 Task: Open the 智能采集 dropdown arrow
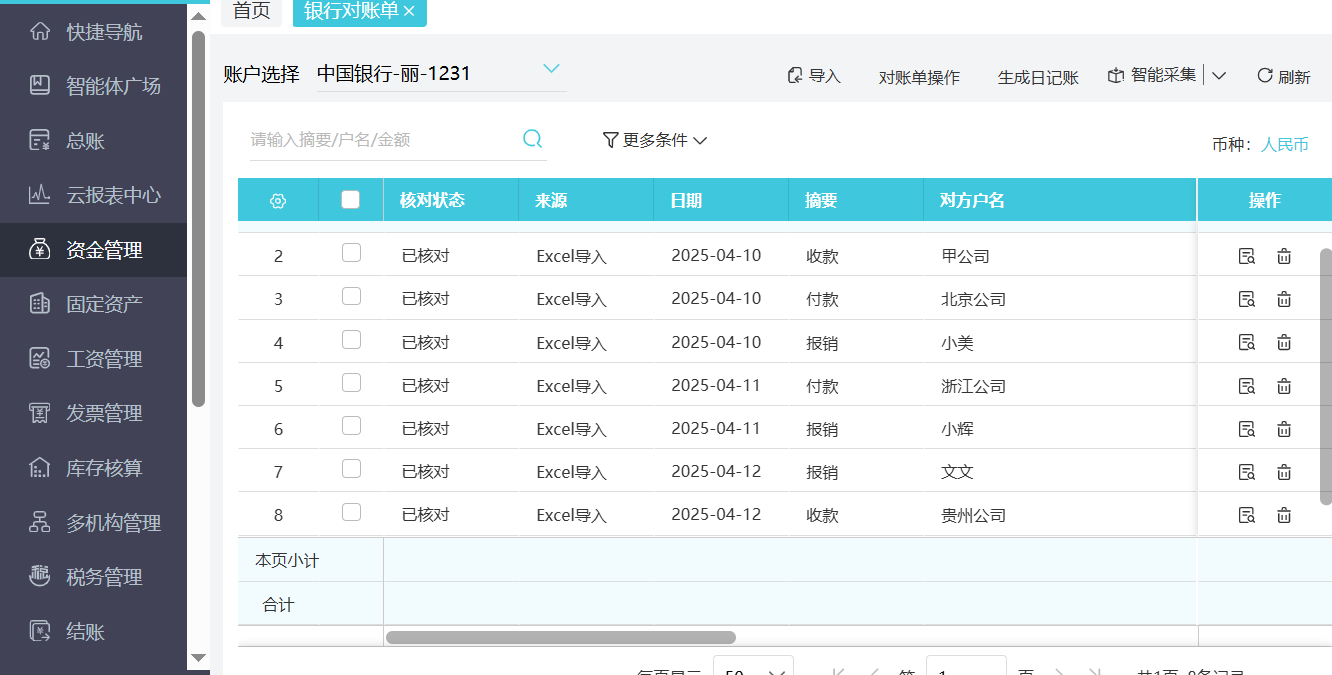[x=1218, y=74]
